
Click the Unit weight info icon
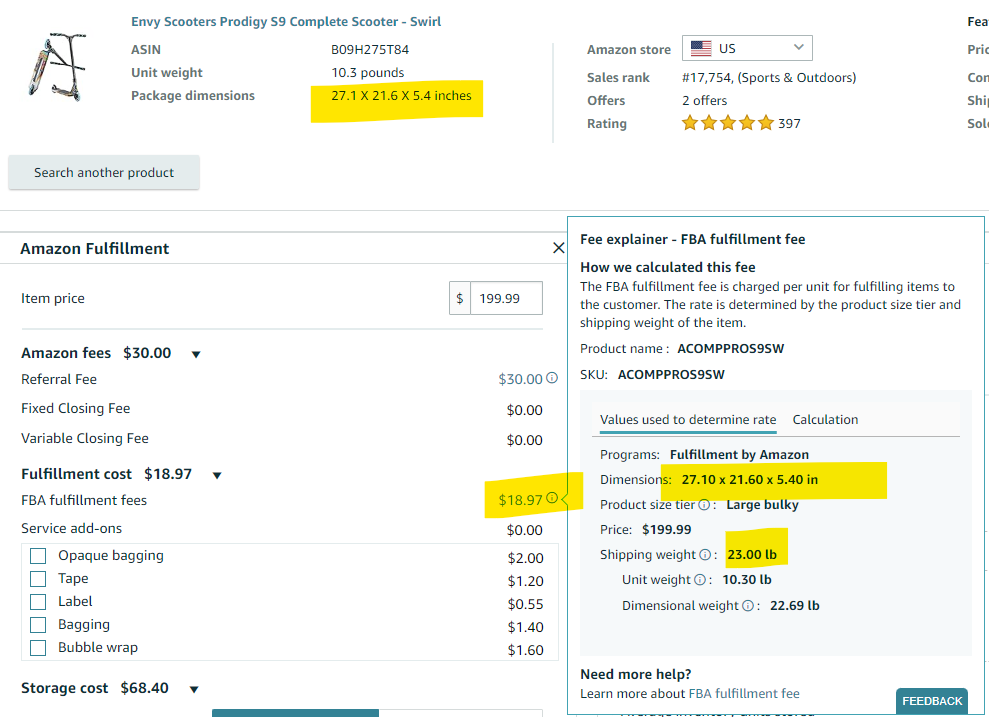[699, 580]
